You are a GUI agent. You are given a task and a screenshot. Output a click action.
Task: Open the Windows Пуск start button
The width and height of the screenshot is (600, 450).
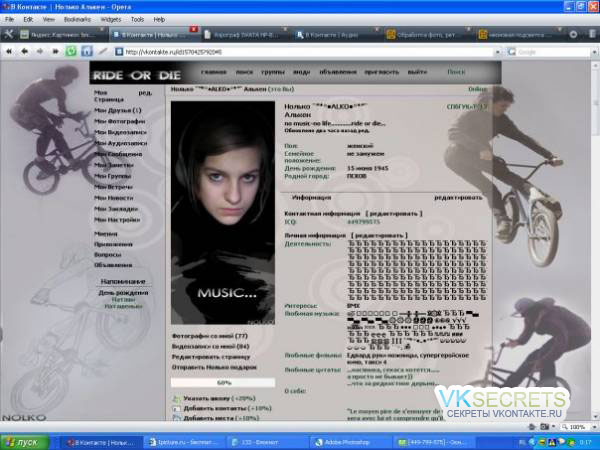pos(25,442)
